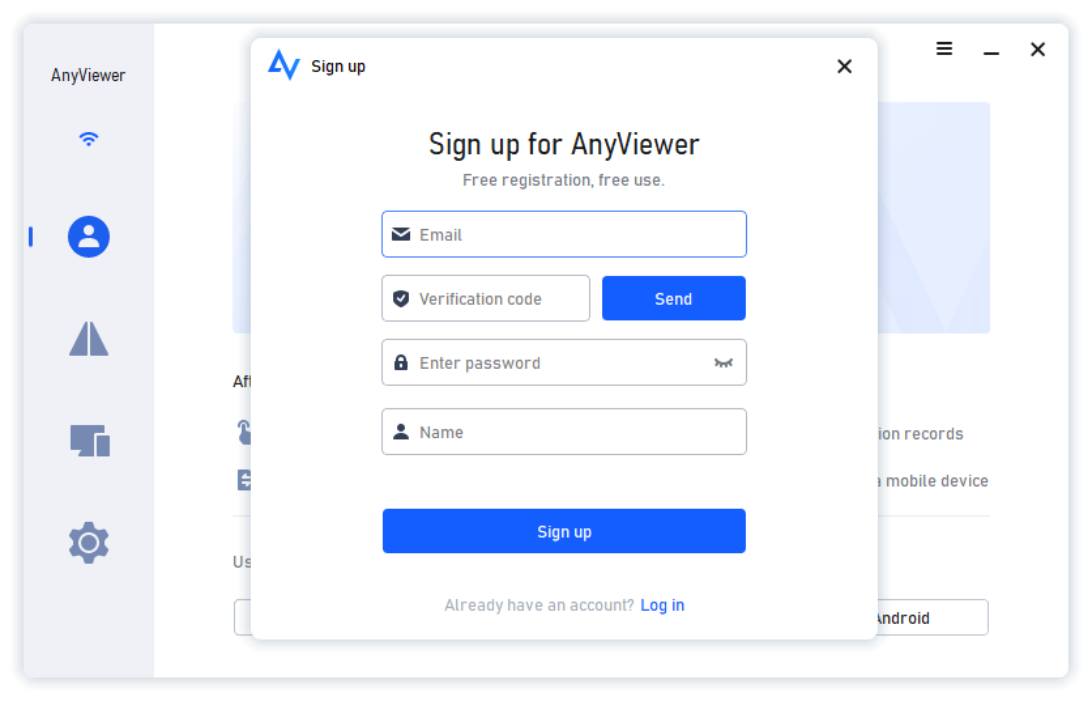Click the person icon in Name field
Screen dimensions: 1092x701
pyautogui.click(x=400, y=432)
